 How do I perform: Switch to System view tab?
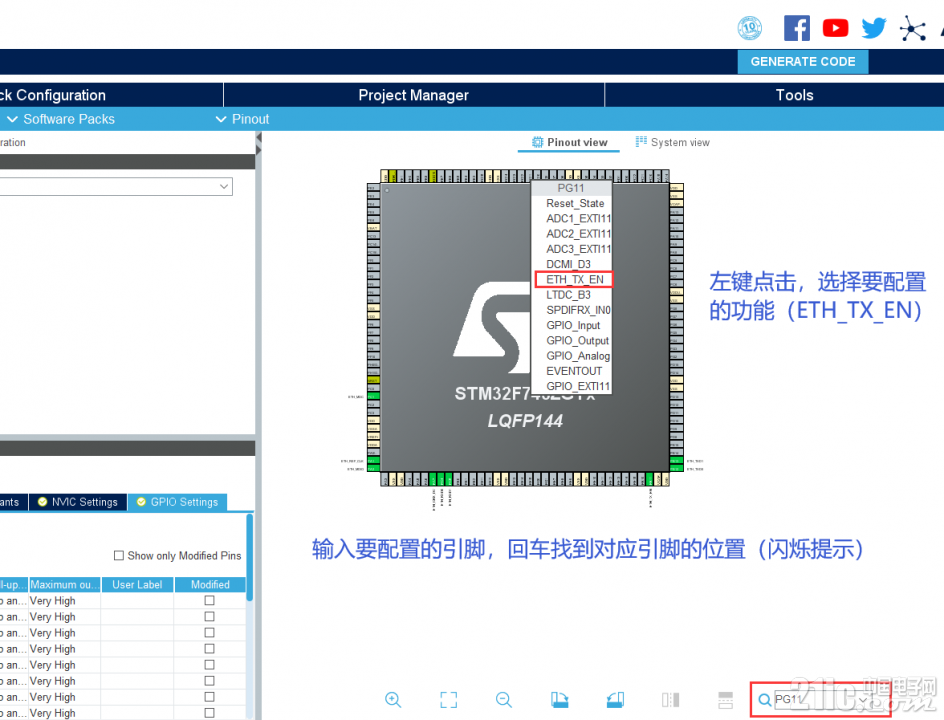(x=672, y=143)
